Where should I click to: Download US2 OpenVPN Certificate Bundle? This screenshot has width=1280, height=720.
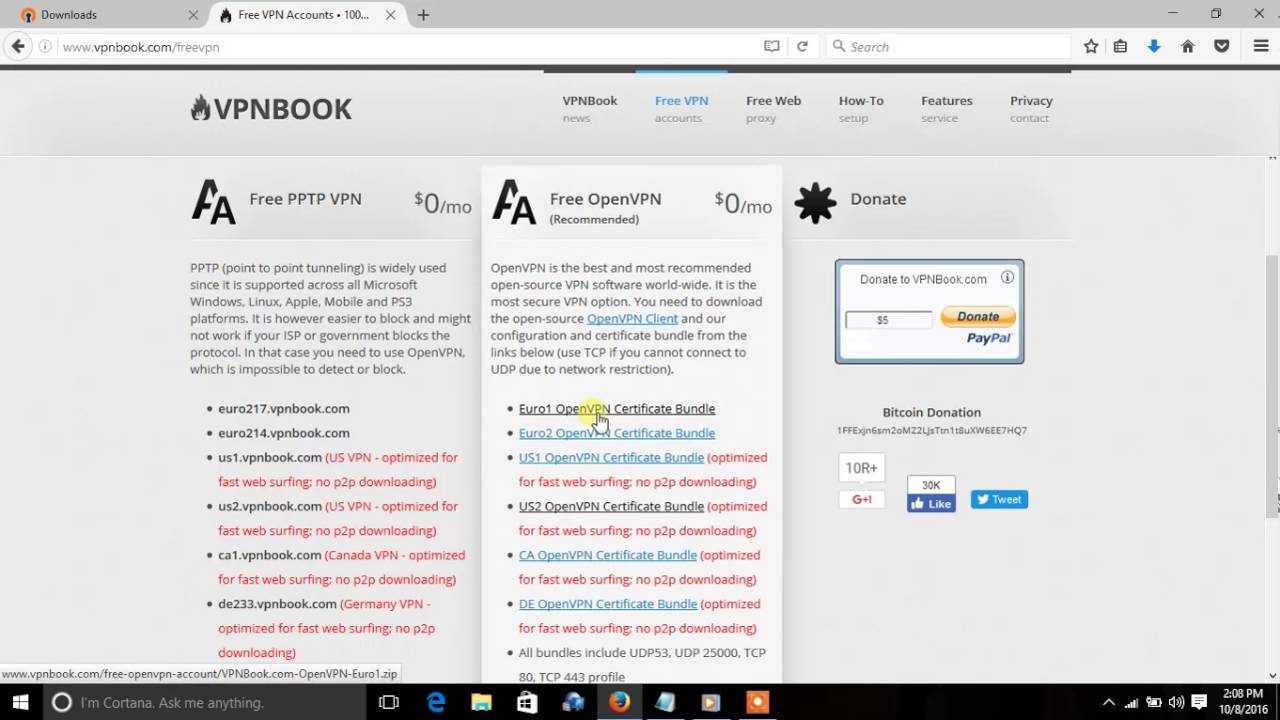pos(611,506)
